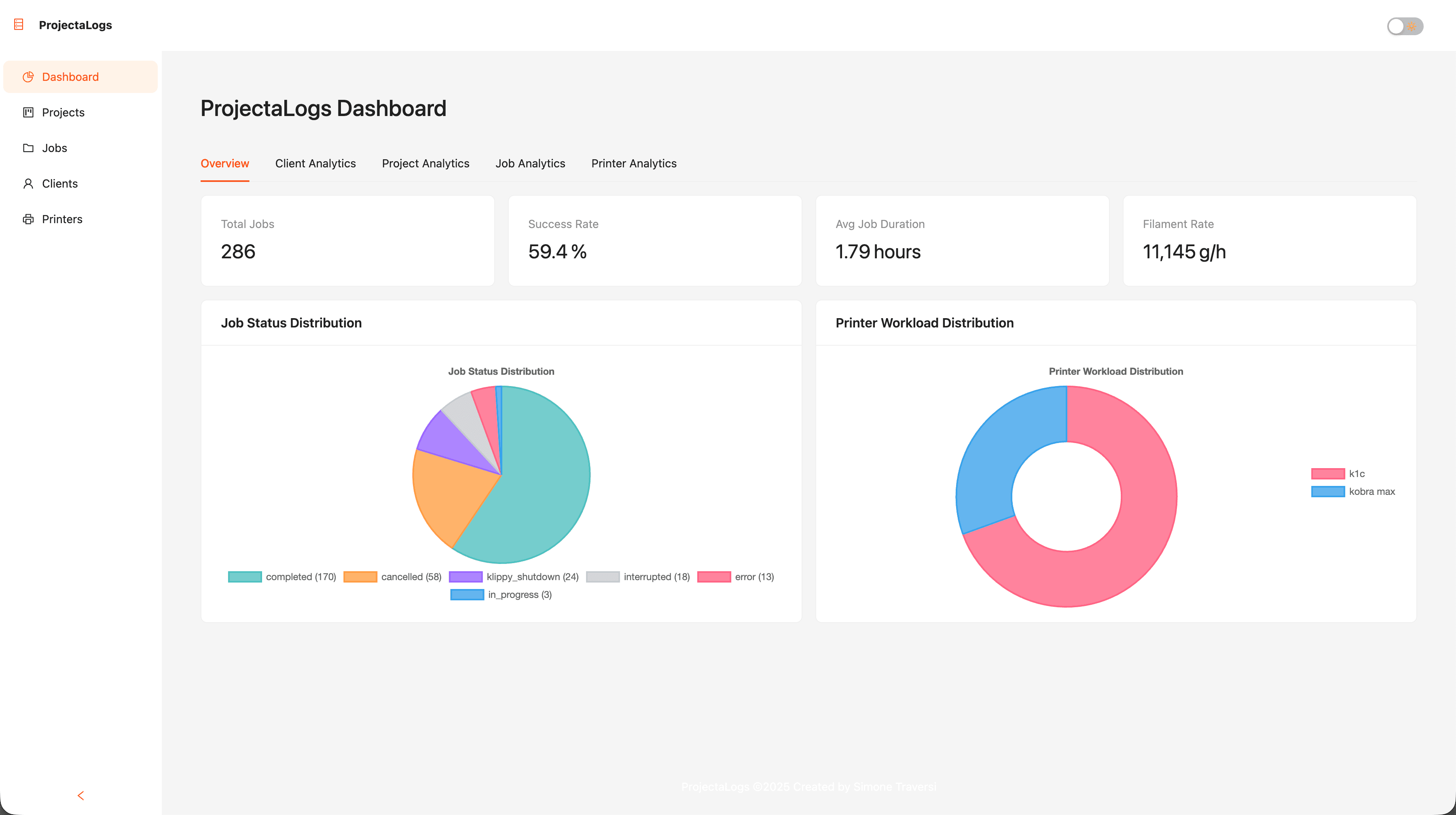1456x815 pixels.
Task: Select the Clients person icon
Action: pyautogui.click(x=28, y=184)
